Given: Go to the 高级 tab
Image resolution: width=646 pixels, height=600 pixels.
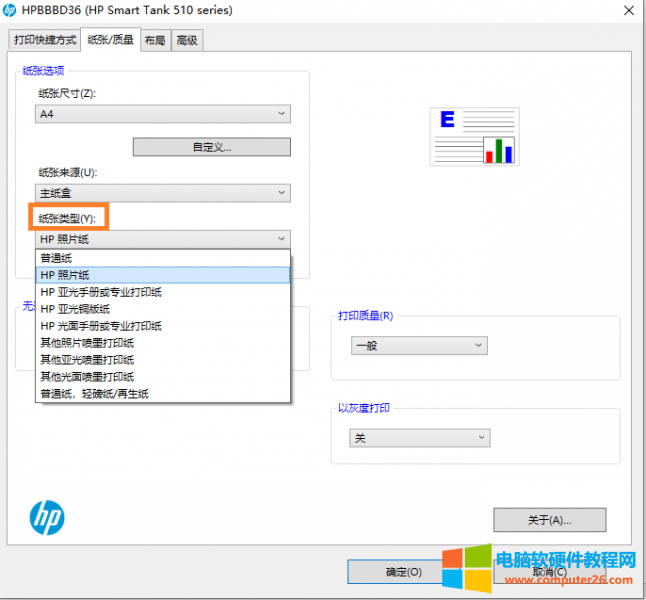Looking at the screenshot, I should [x=186, y=40].
